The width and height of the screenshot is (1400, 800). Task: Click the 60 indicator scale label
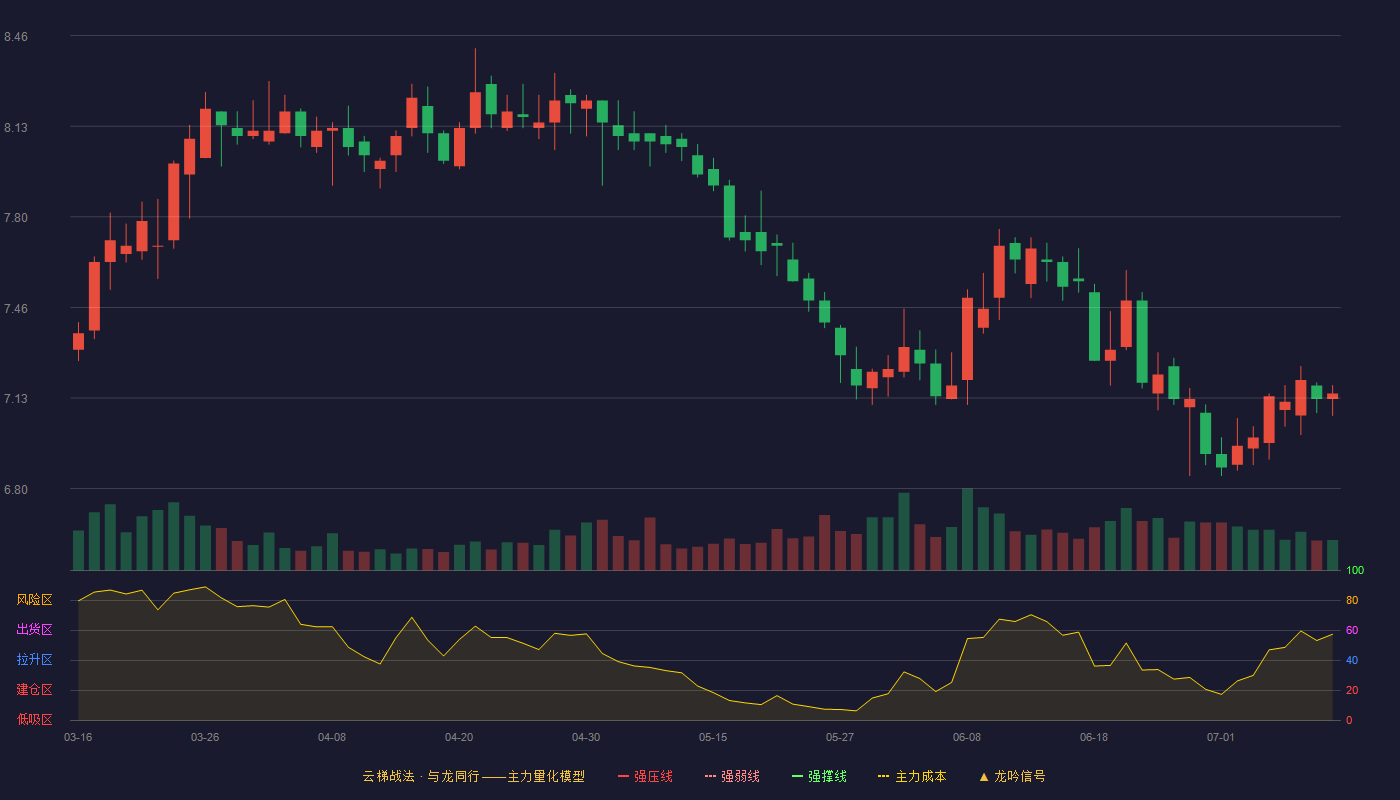coord(1352,630)
